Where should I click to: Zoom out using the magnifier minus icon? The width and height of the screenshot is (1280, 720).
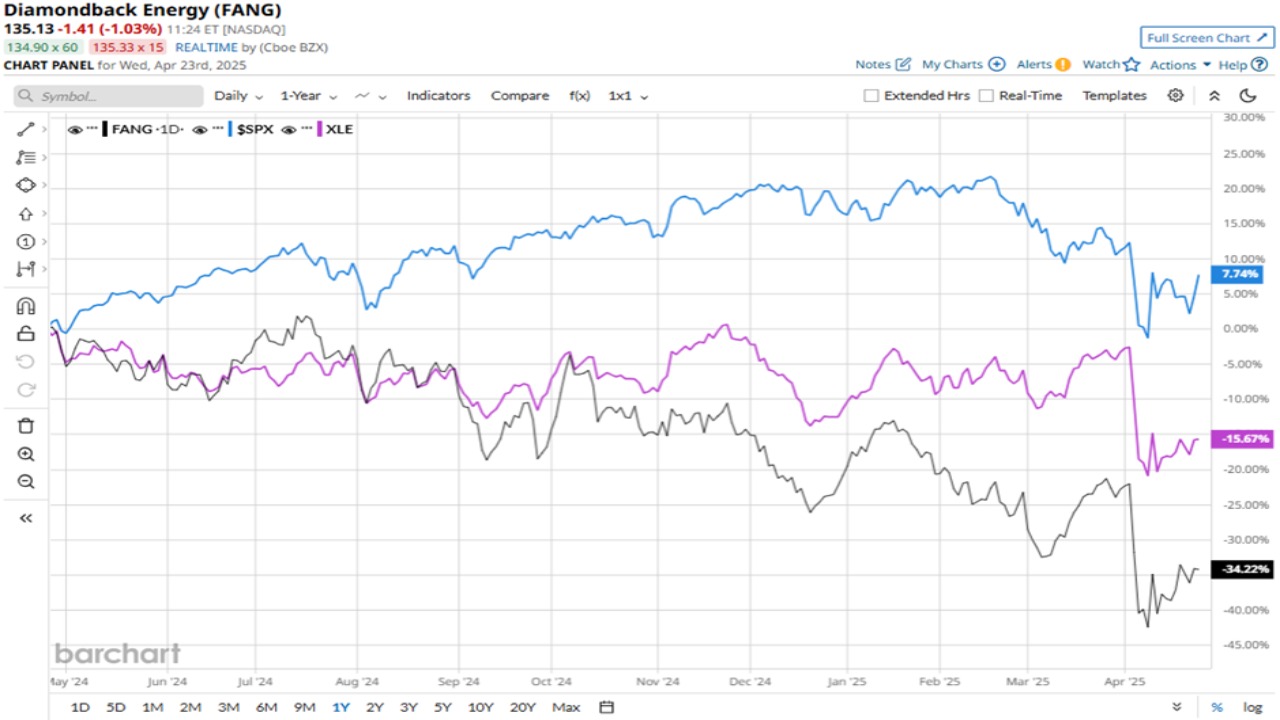[26, 482]
